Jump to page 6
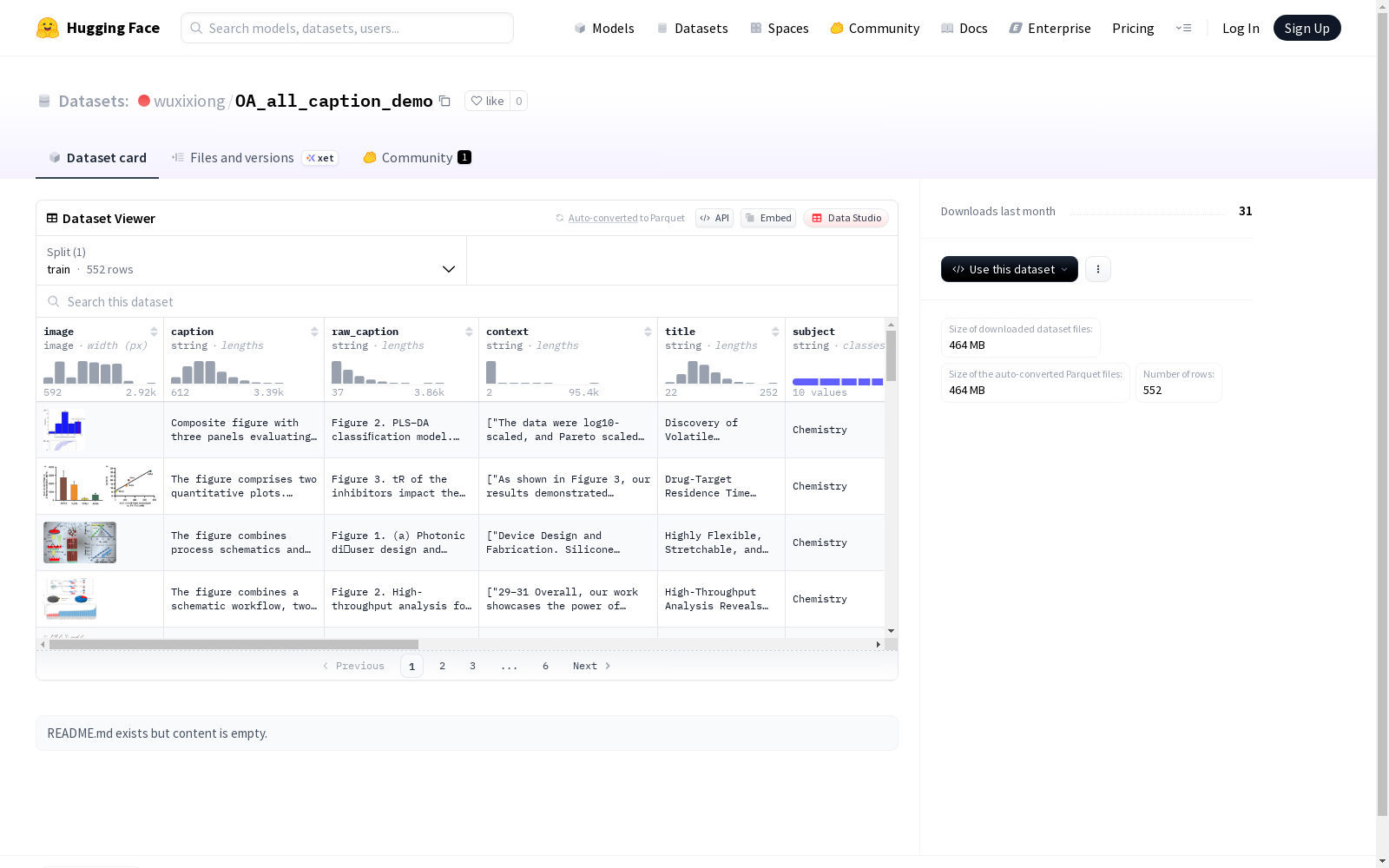The height and width of the screenshot is (868, 1389). (545, 666)
